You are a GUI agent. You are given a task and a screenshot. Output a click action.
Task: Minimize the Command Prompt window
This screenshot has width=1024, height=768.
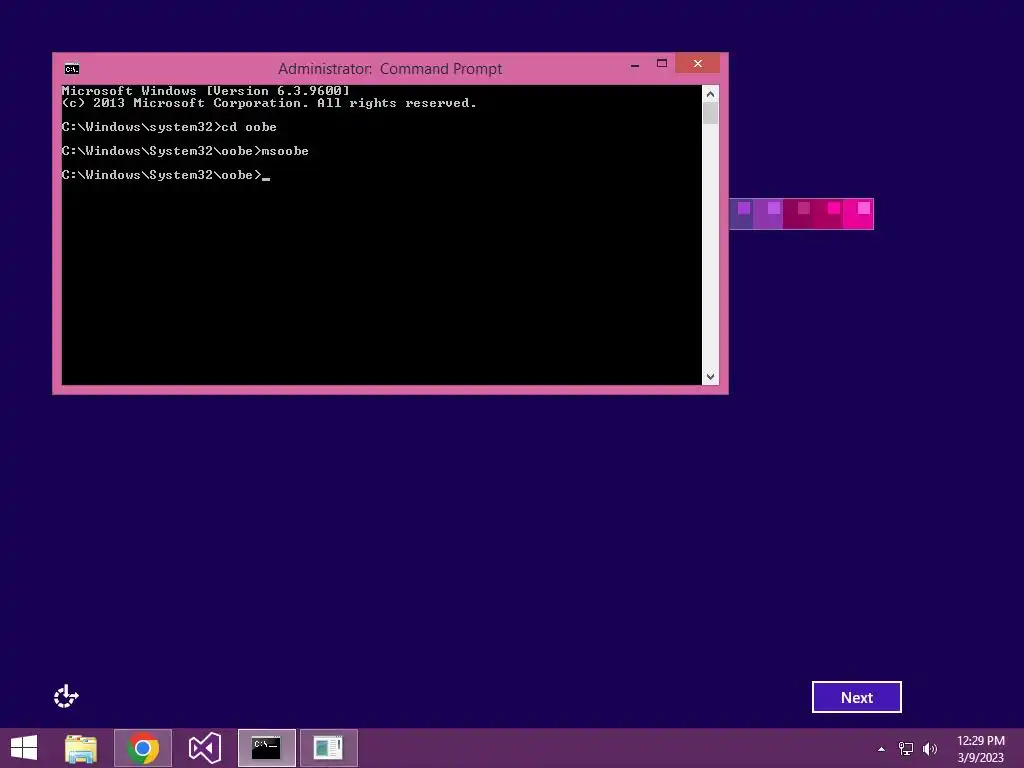[x=635, y=64]
